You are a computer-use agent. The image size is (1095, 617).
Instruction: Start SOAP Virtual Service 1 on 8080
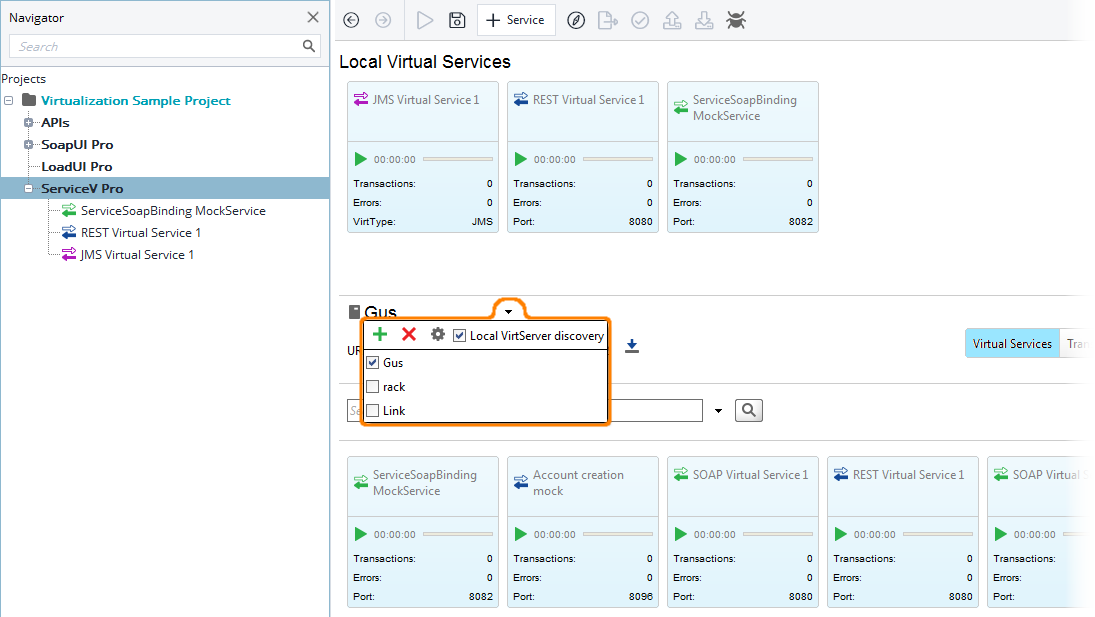[x=680, y=534]
